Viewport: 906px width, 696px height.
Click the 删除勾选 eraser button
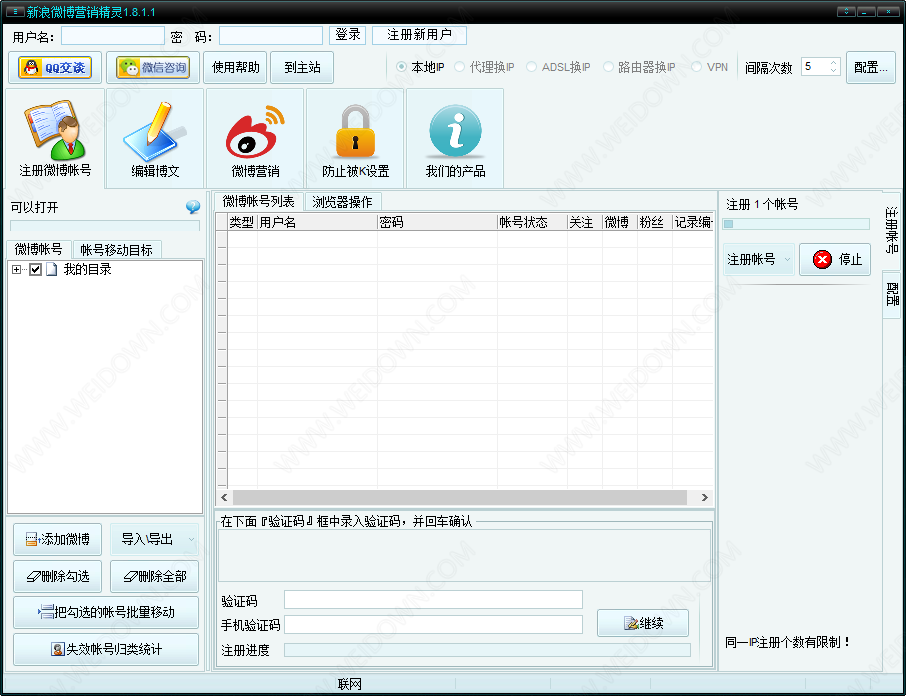pos(58,576)
